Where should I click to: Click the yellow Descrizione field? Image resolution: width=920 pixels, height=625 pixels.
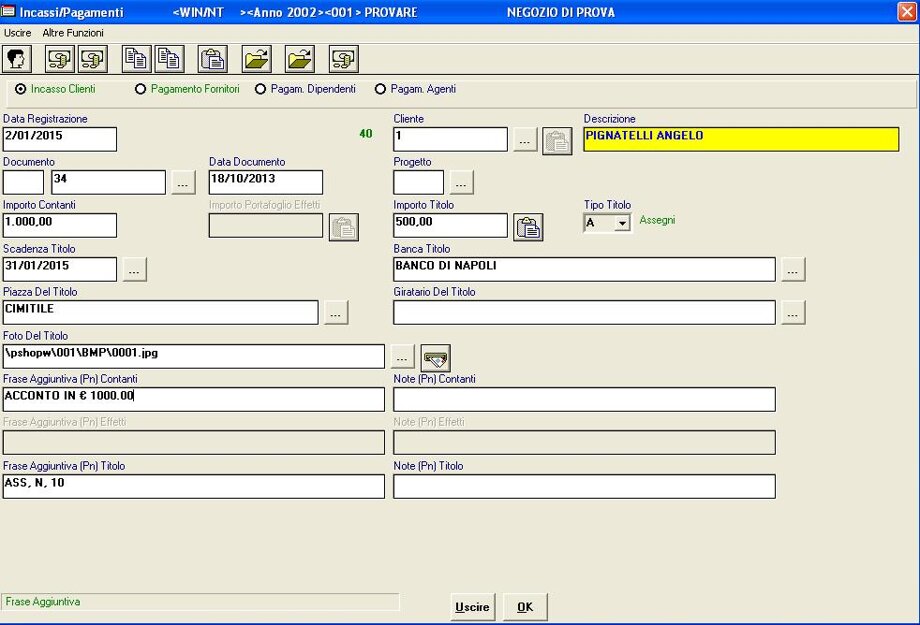[x=741, y=139]
